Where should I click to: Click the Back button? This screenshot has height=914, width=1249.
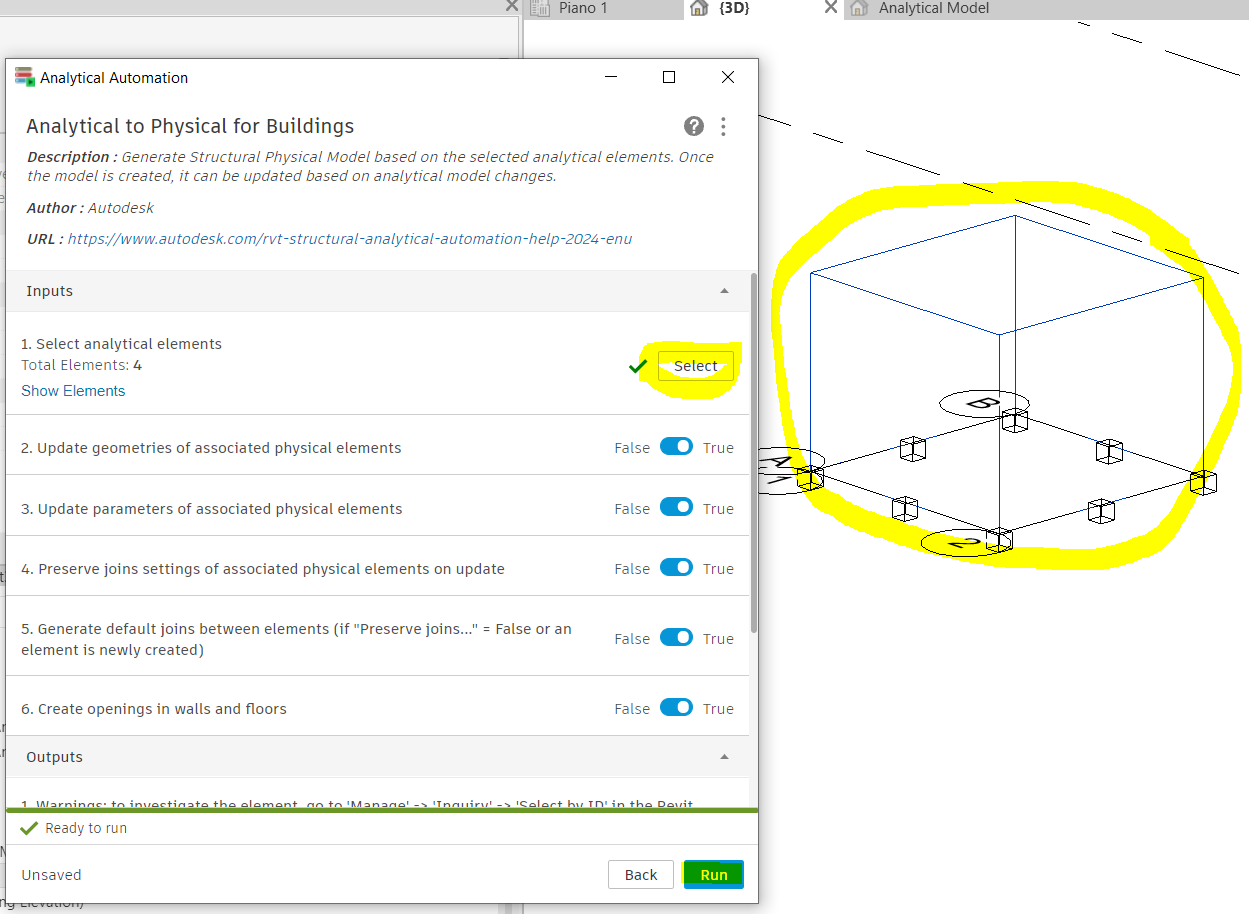pos(641,875)
